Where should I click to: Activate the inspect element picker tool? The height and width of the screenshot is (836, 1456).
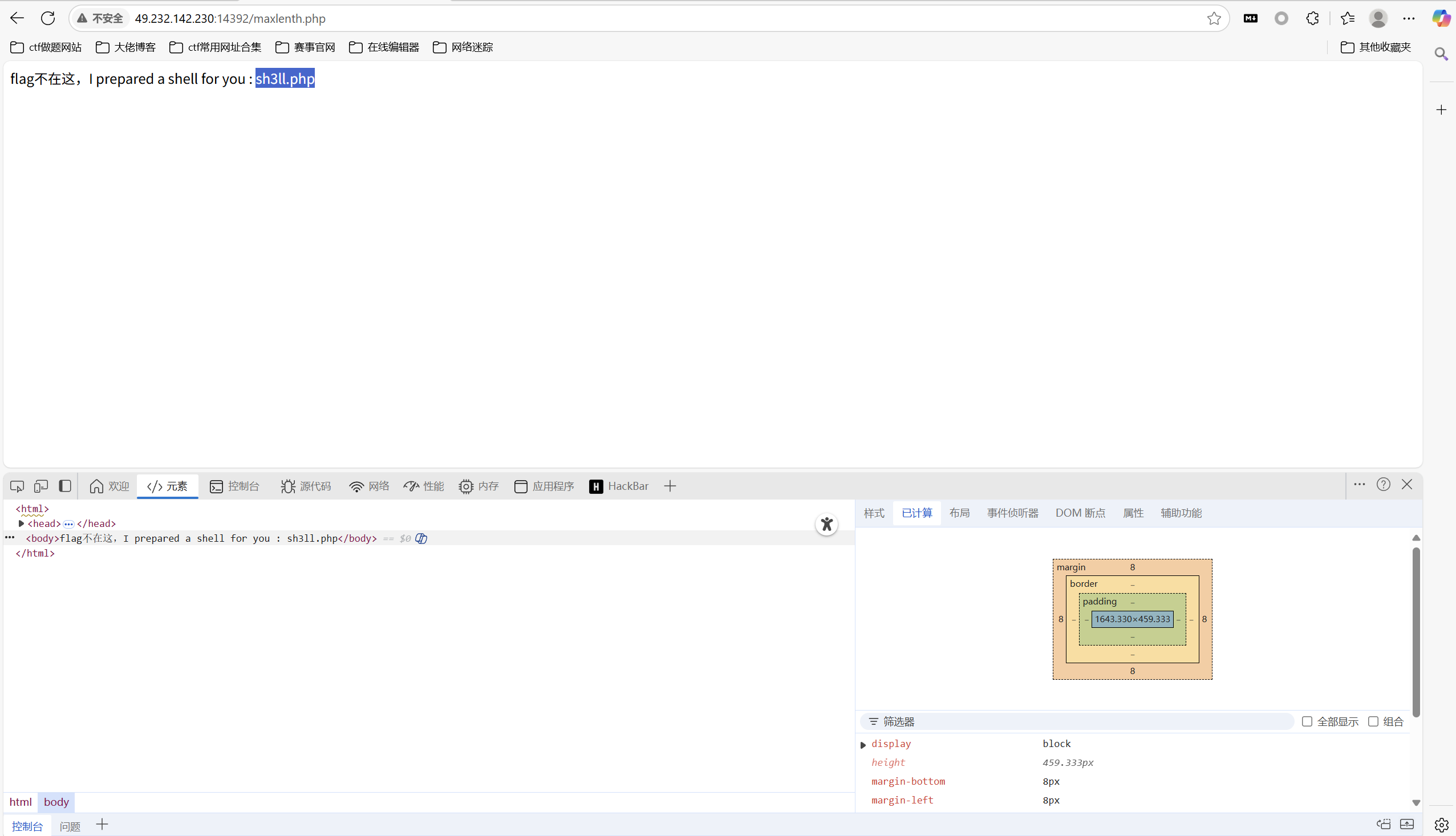pyautogui.click(x=17, y=486)
